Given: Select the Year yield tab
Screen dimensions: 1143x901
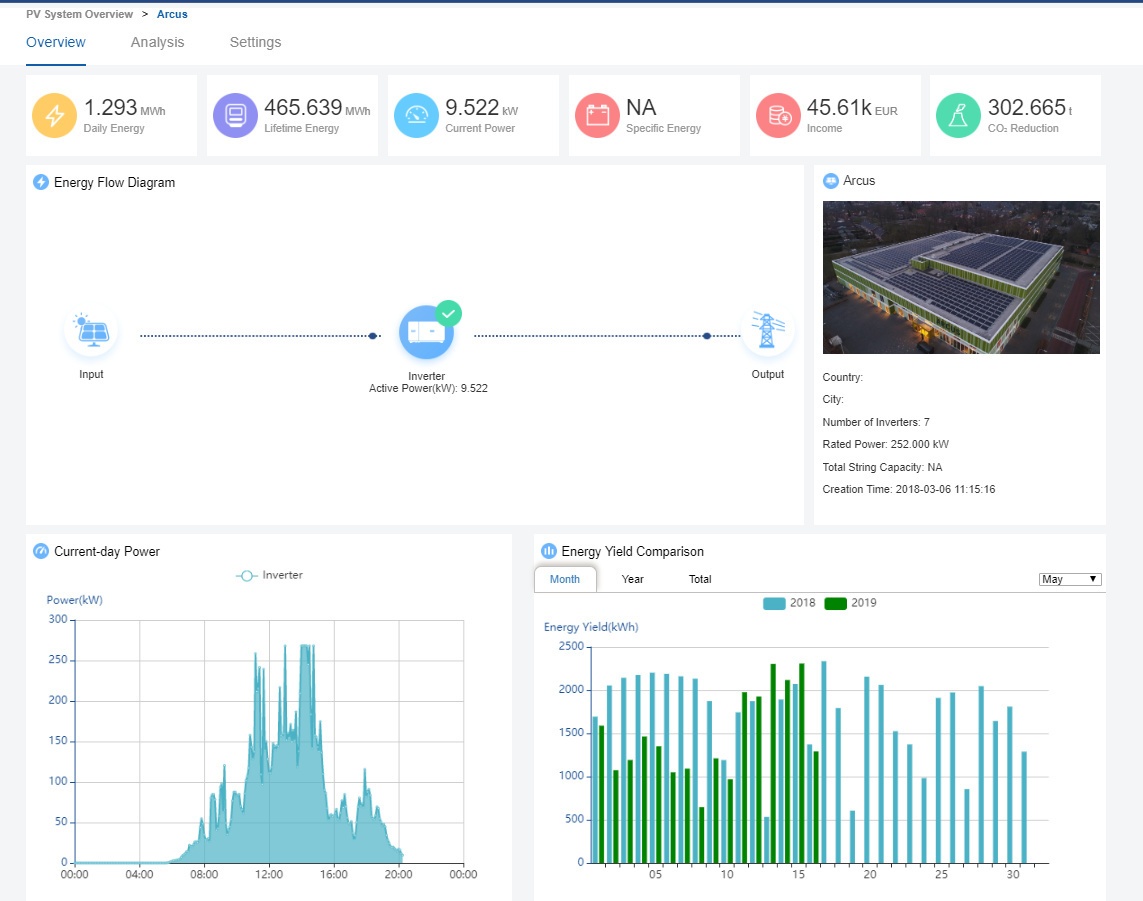Looking at the screenshot, I should pyautogui.click(x=633, y=579).
